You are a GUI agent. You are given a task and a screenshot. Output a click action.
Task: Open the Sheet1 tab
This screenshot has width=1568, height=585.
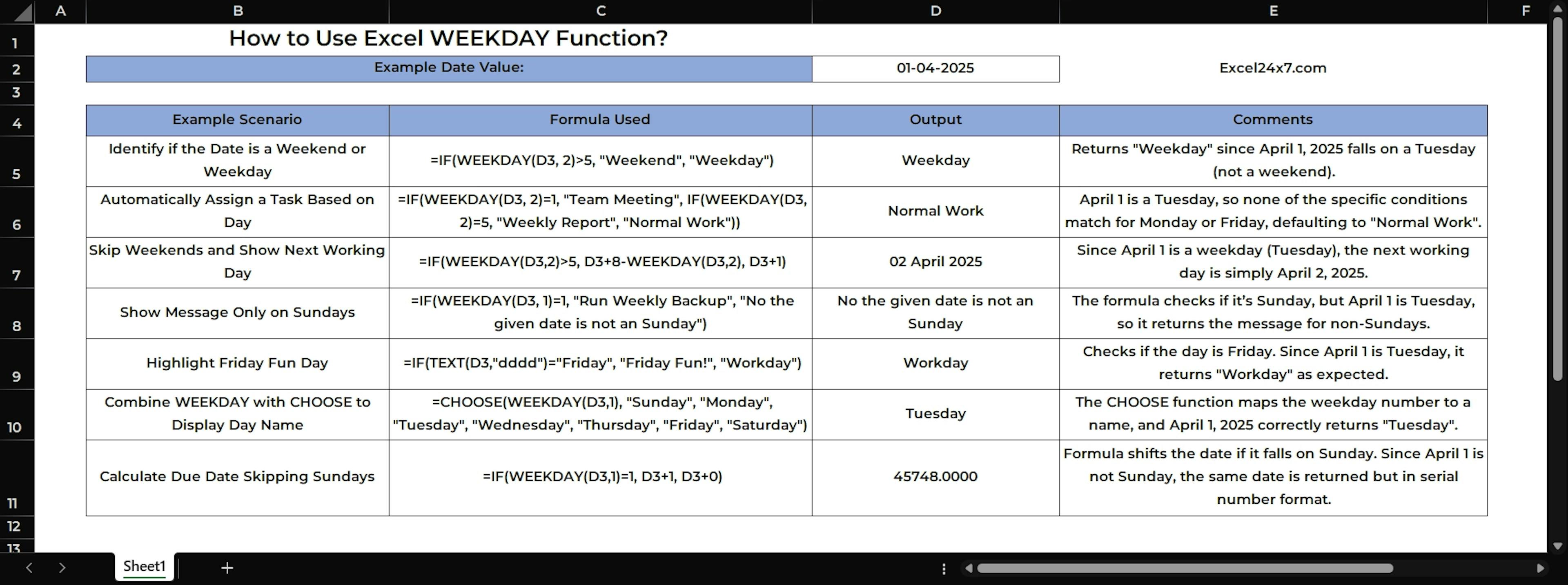pyautogui.click(x=144, y=566)
